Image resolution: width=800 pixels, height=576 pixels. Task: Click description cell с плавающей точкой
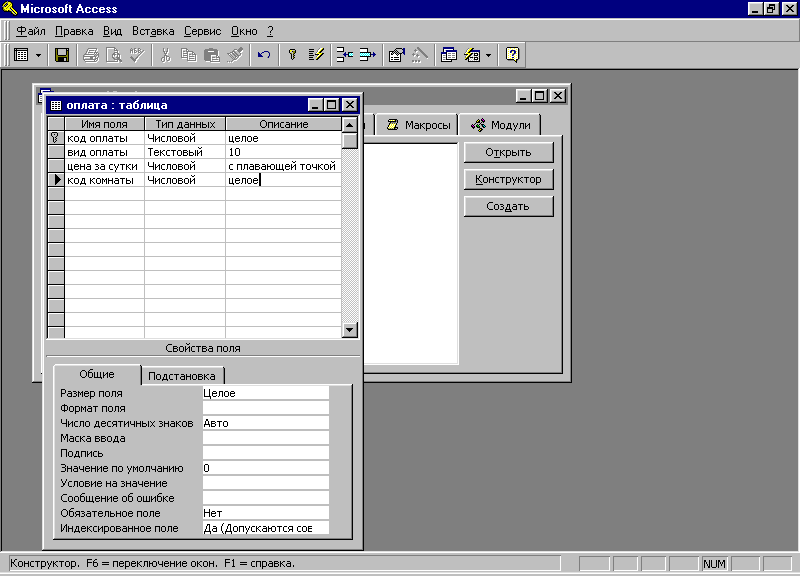[x=284, y=166]
